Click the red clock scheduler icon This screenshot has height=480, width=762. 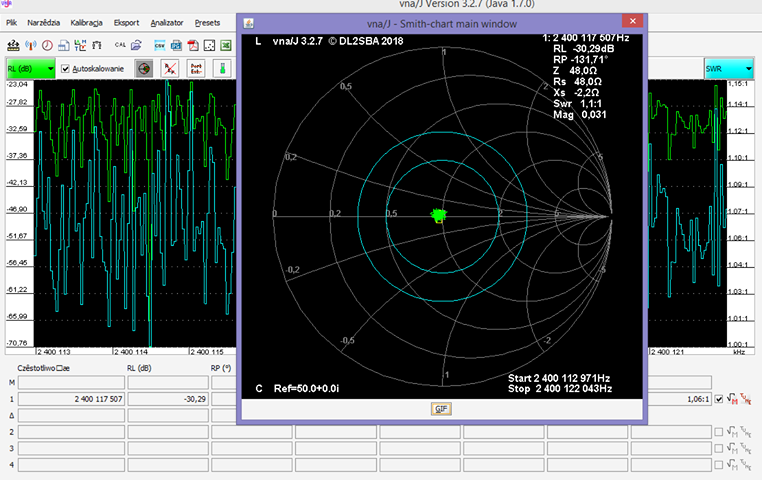pos(47,46)
